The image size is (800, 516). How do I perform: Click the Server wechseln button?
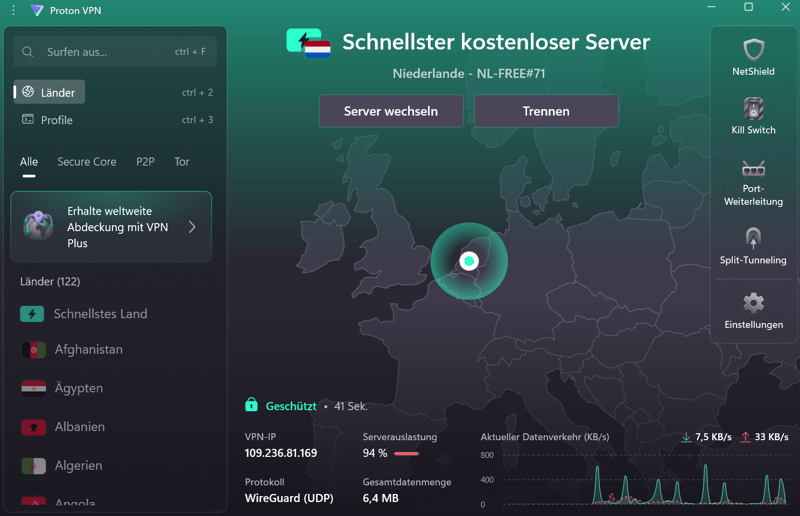point(391,112)
